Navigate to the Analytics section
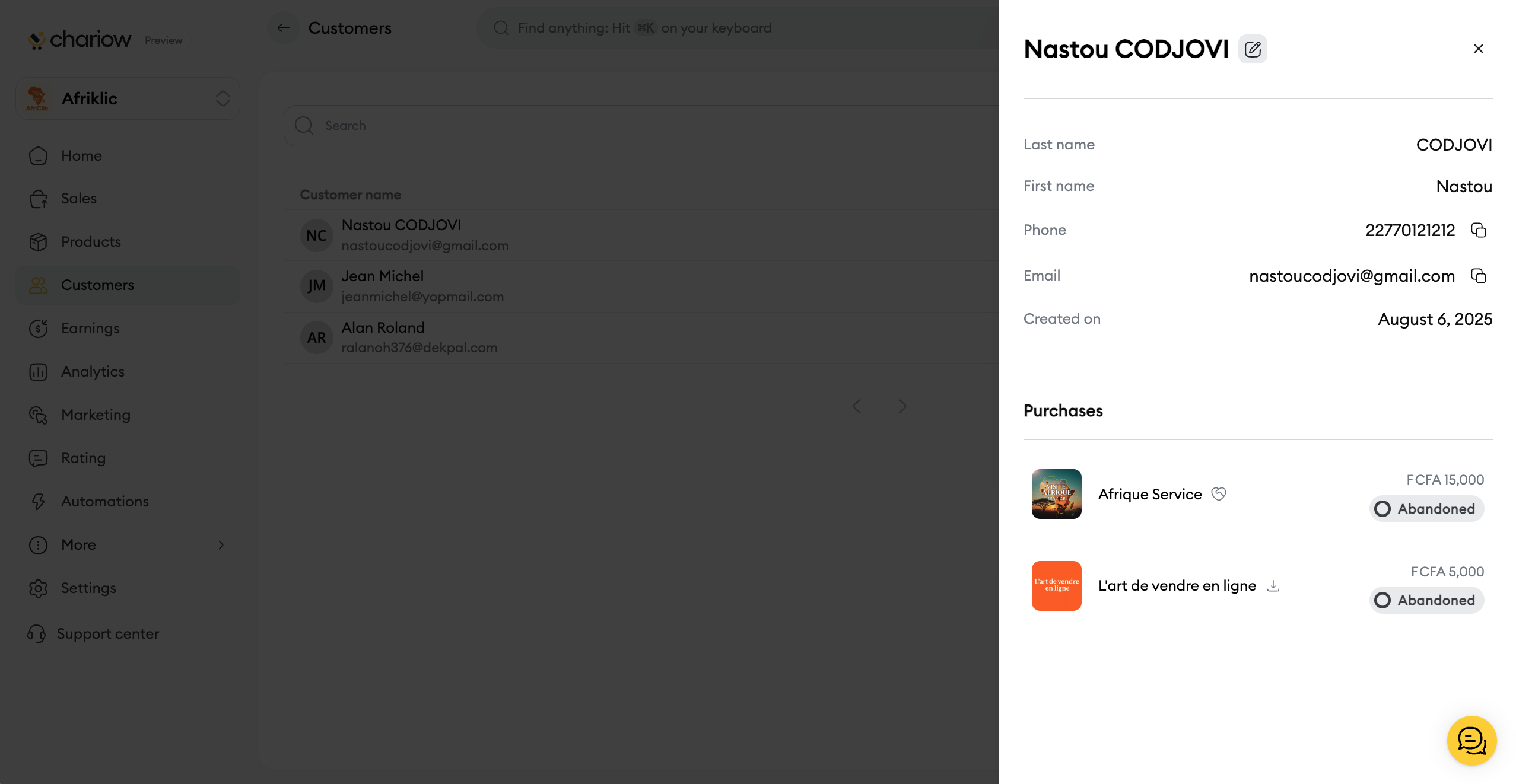This screenshot has width=1516, height=784. point(93,371)
